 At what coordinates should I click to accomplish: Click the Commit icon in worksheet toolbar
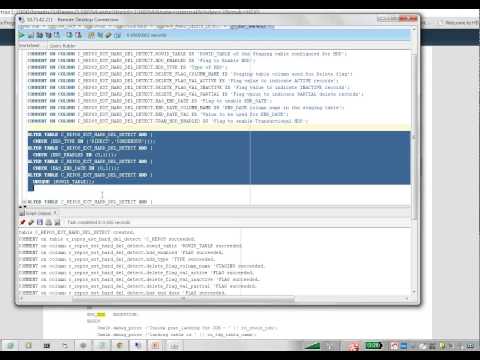coord(69,35)
